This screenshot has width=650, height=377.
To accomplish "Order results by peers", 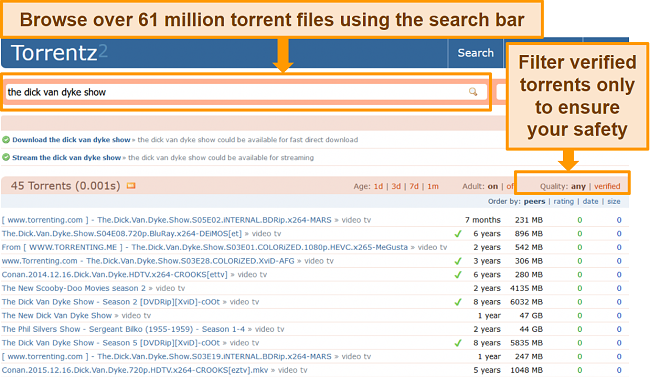I will (534, 202).
